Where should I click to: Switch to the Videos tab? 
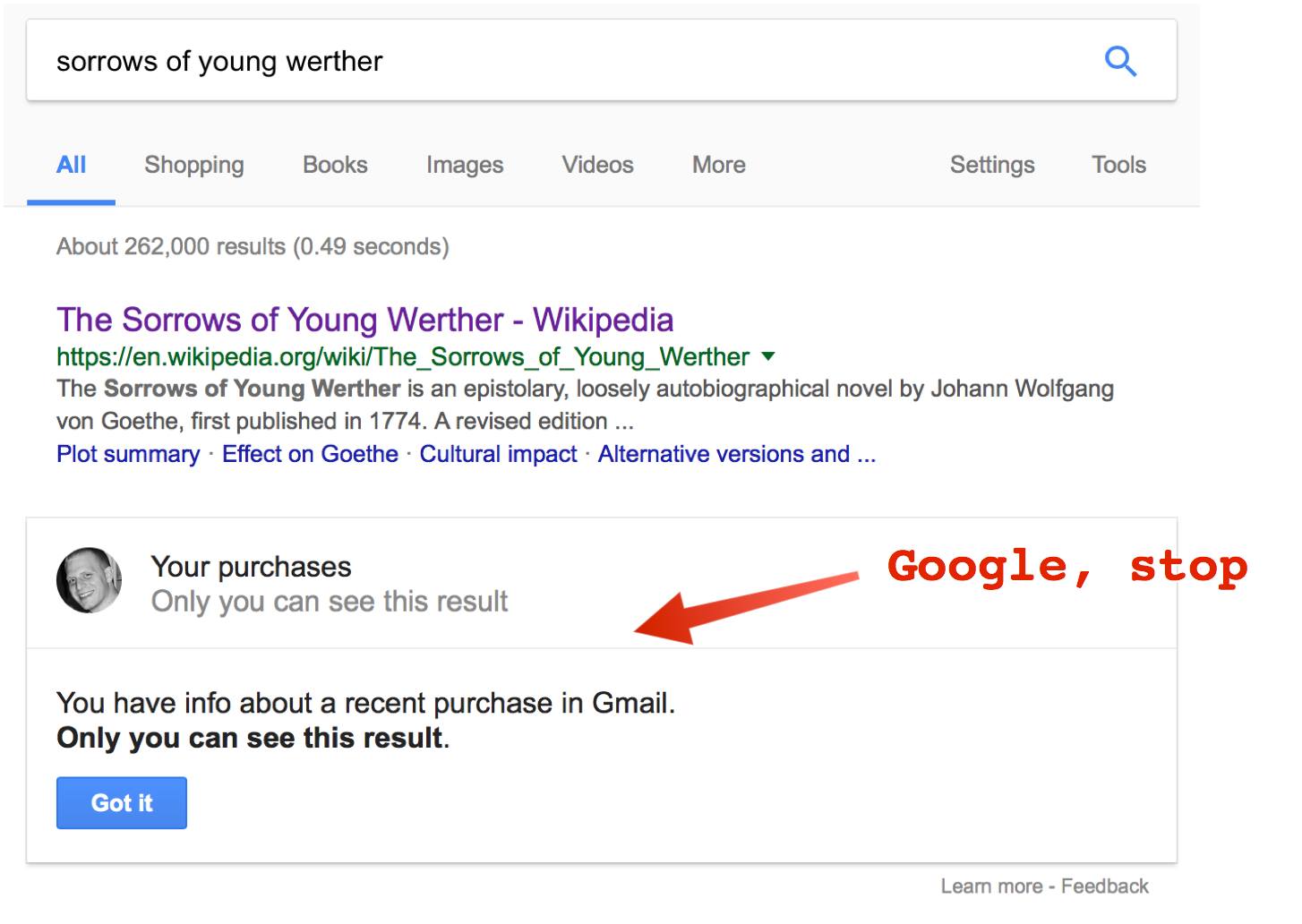(x=597, y=165)
